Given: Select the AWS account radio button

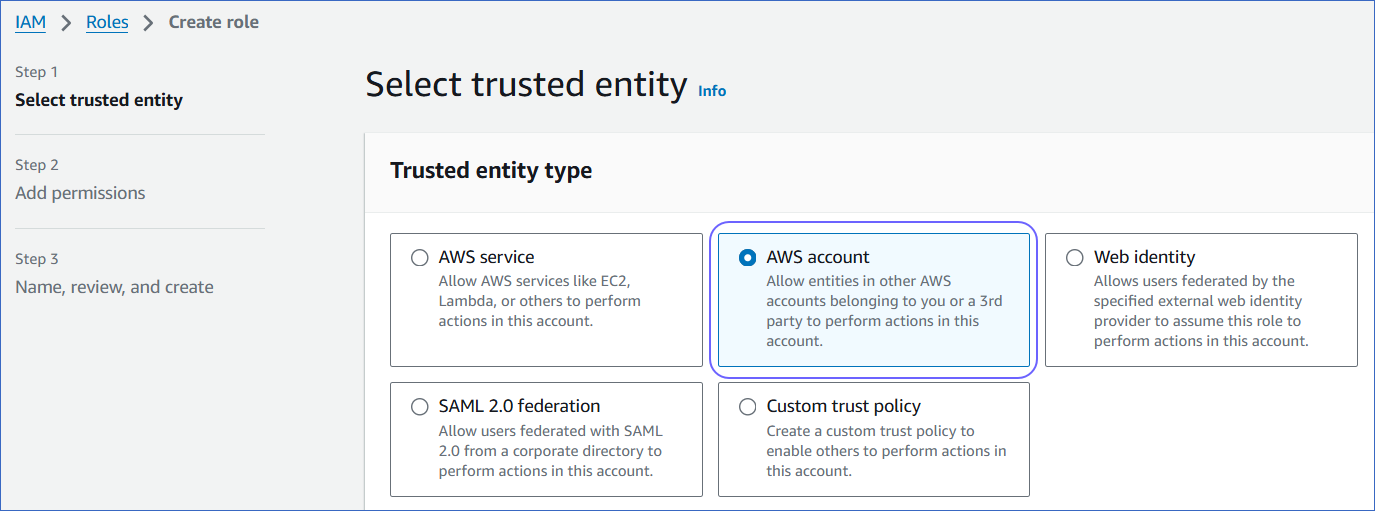Looking at the screenshot, I should (x=747, y=258).
